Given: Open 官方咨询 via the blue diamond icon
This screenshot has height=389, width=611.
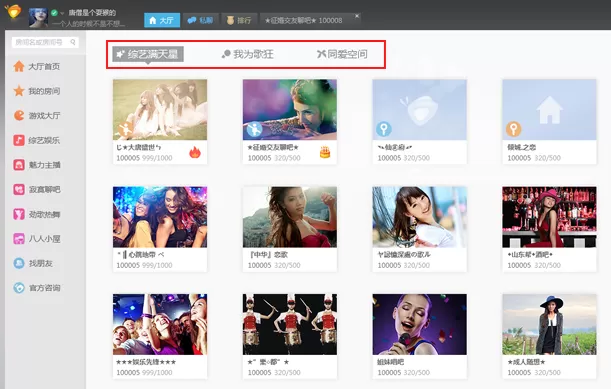Looking at the screenshot, I should point(19,288).
